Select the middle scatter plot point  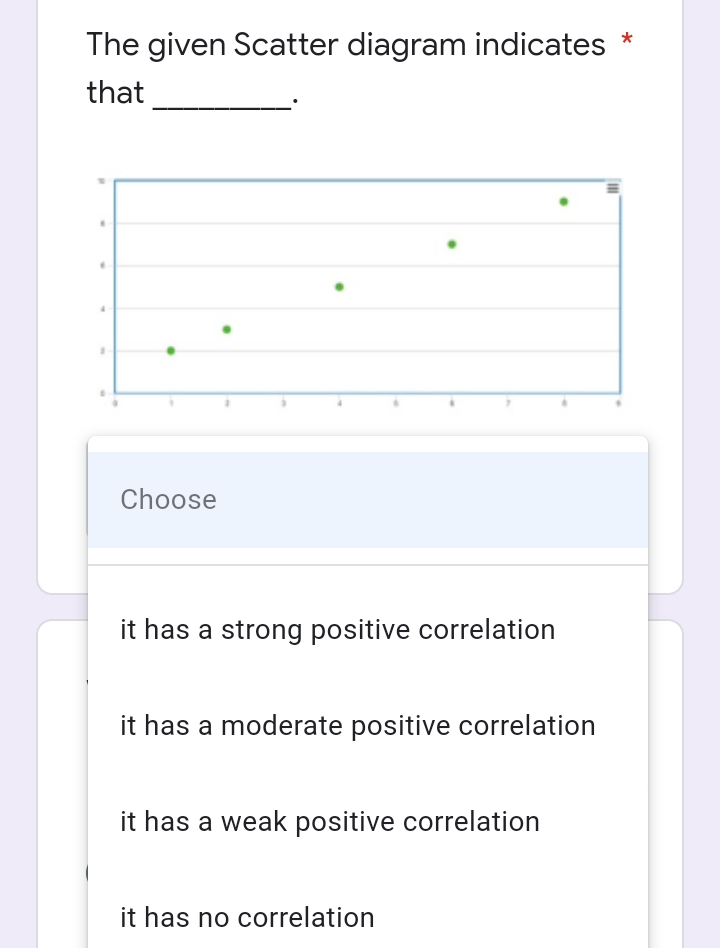tap(339, 287)
